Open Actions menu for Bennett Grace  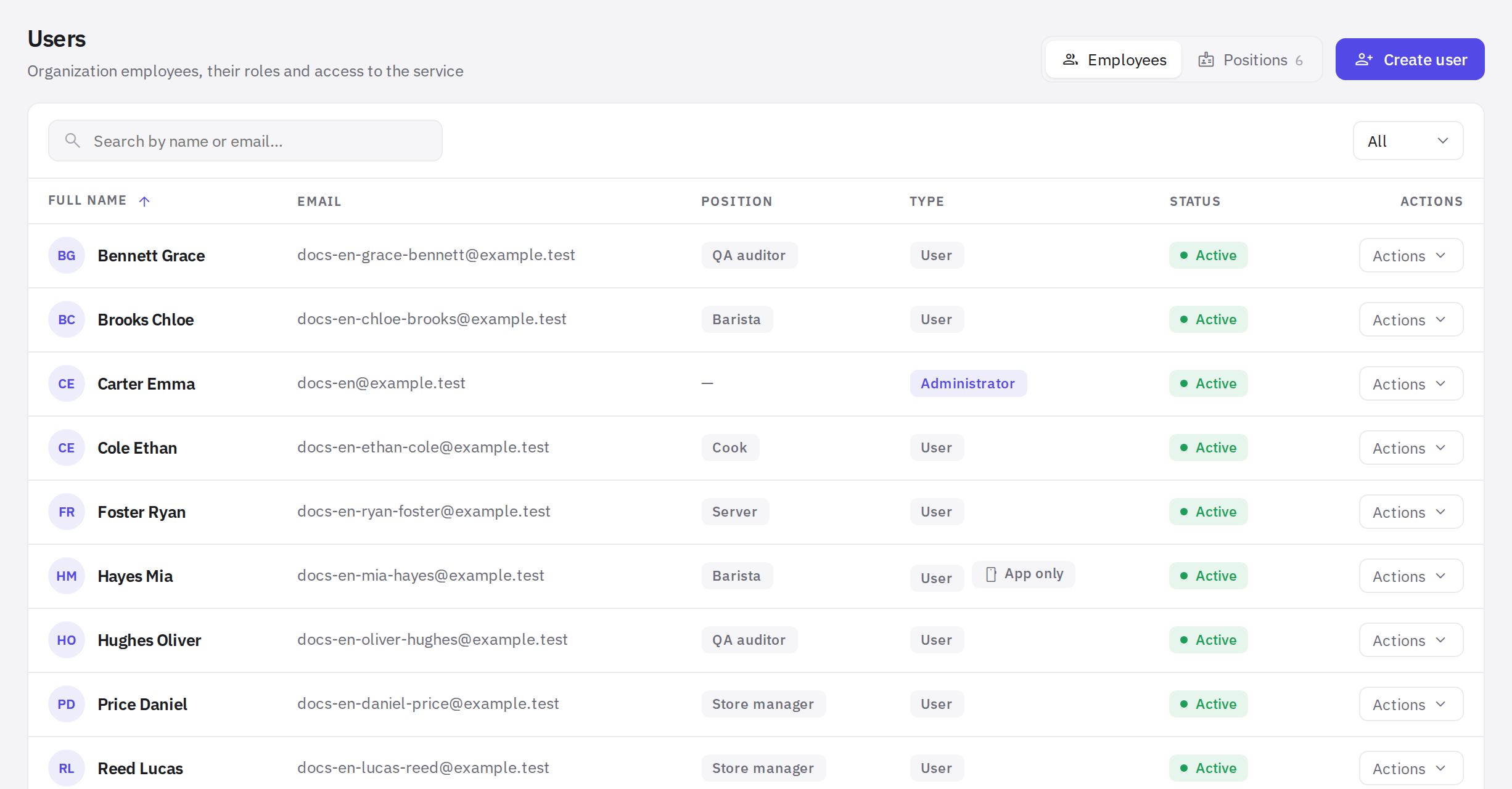[1411, 255]
